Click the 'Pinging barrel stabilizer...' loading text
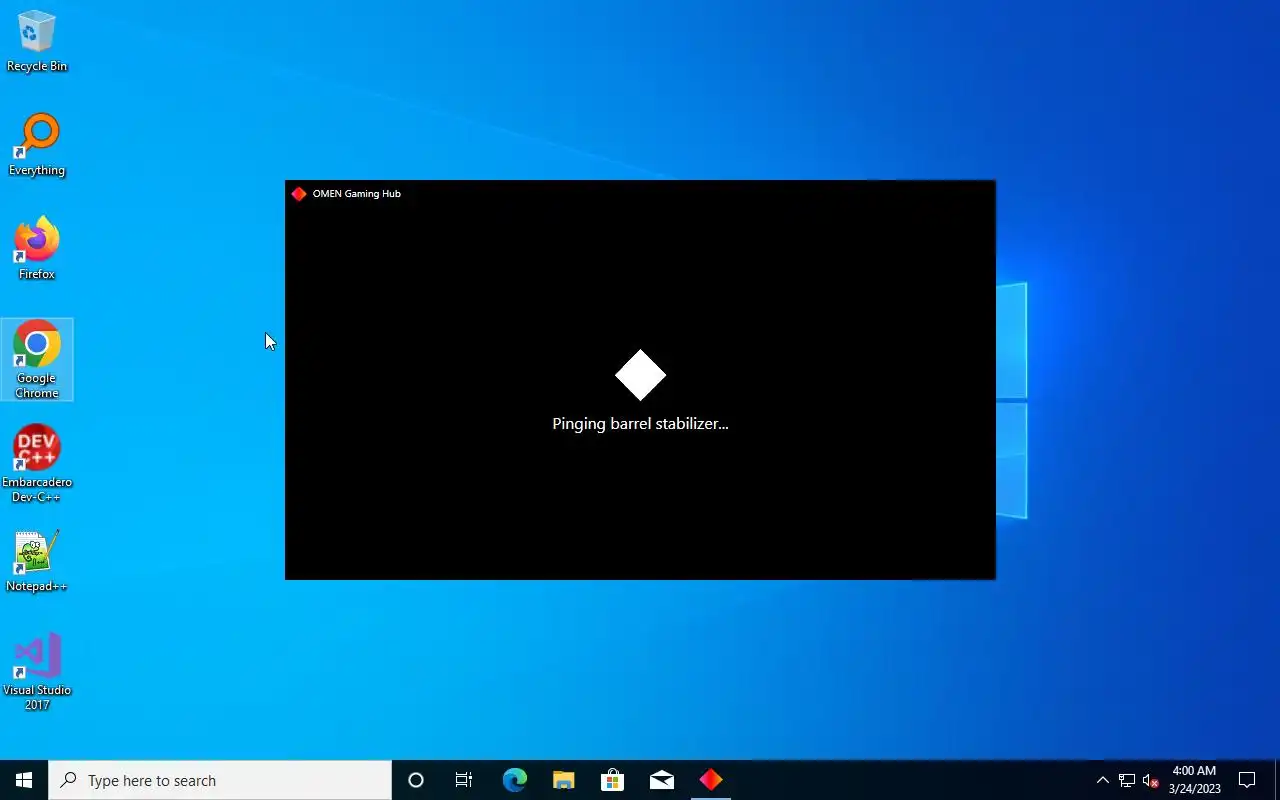1280x800 pixels. tap(640, 424)
